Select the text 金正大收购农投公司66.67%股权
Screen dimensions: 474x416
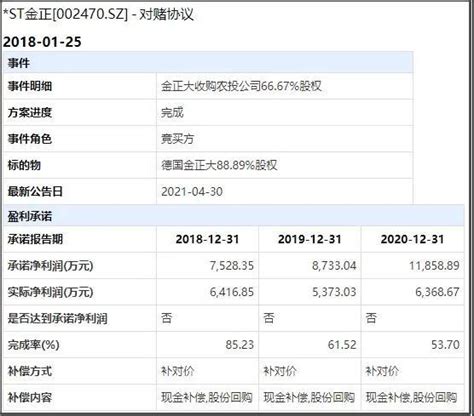(241, 86)
